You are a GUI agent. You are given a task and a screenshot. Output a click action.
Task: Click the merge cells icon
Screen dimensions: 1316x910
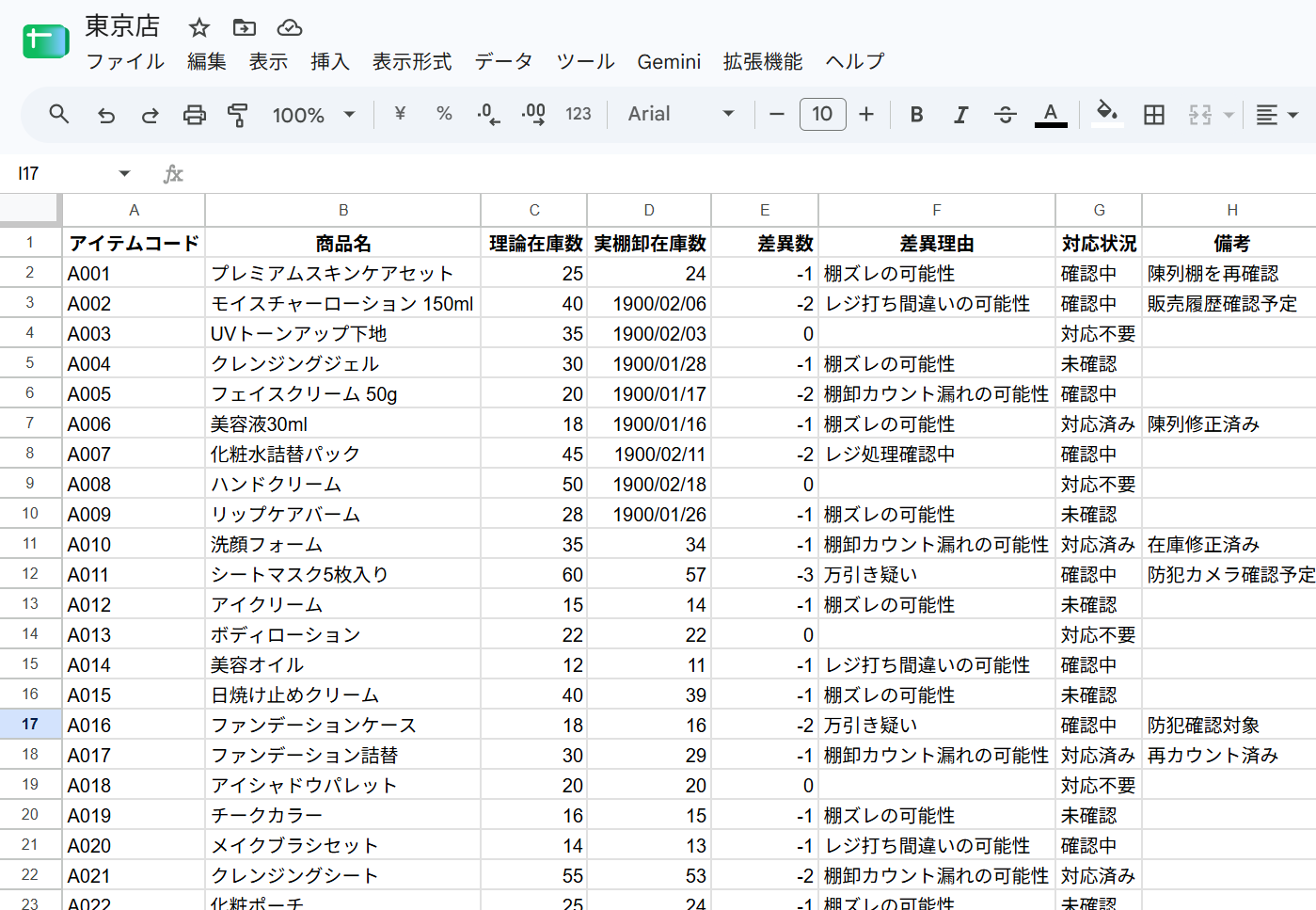click(x=1199, y=115)
